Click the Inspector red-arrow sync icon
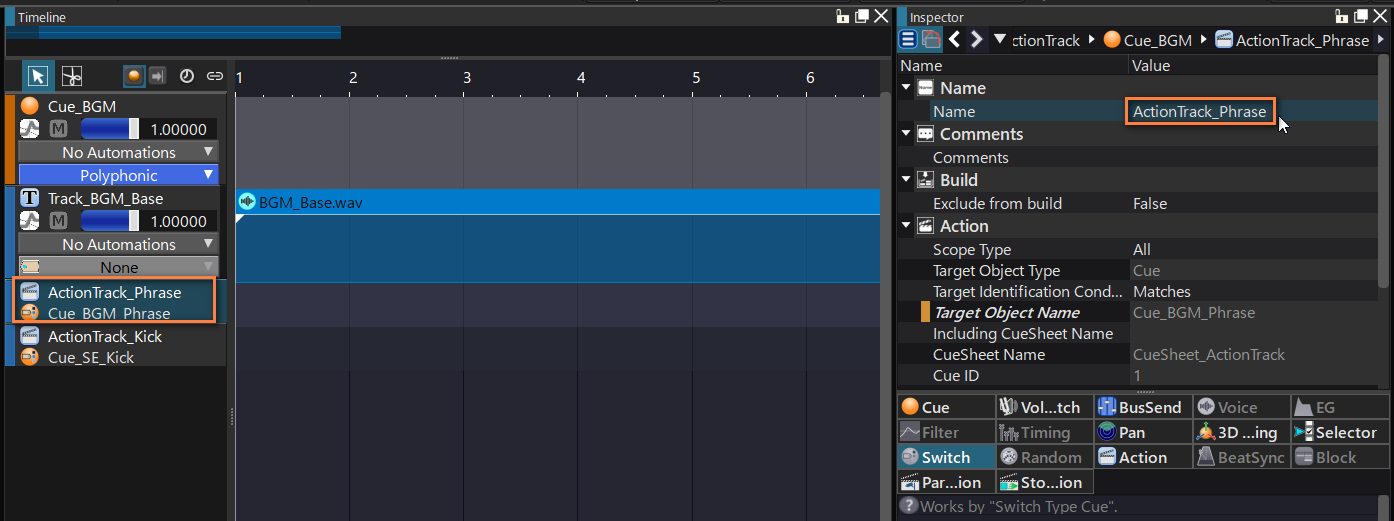Viewport: 1394px width, 521px height. pos(931,39)
